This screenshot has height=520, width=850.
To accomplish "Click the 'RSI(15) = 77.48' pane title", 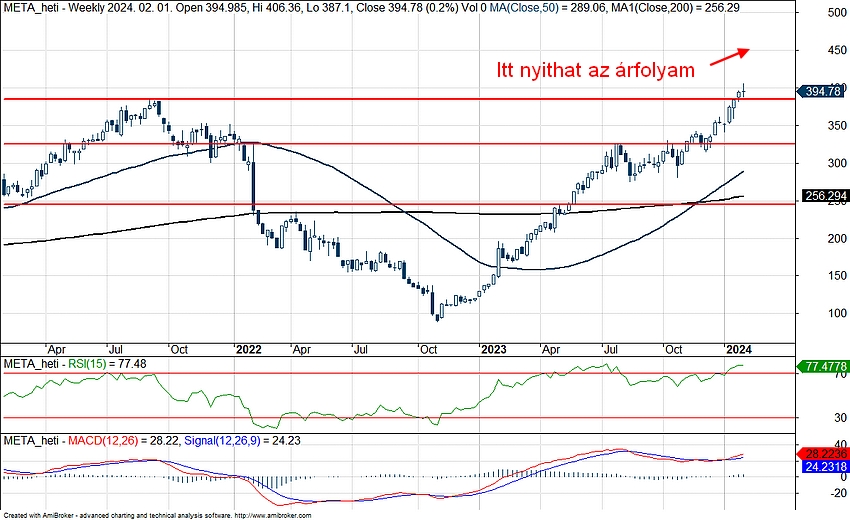I will click(x=107, y=364).
